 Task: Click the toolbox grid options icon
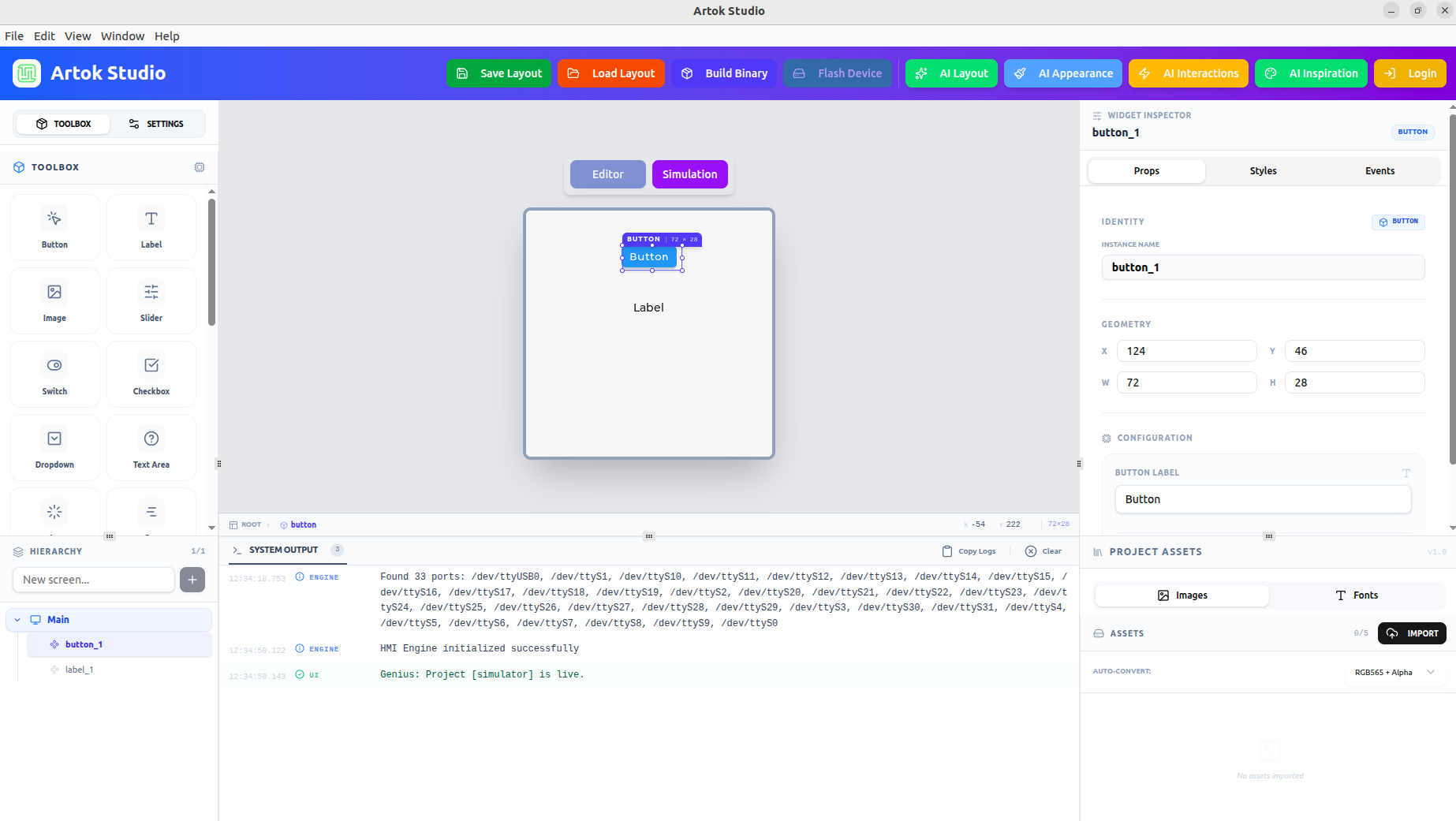[x=200, y=167]
